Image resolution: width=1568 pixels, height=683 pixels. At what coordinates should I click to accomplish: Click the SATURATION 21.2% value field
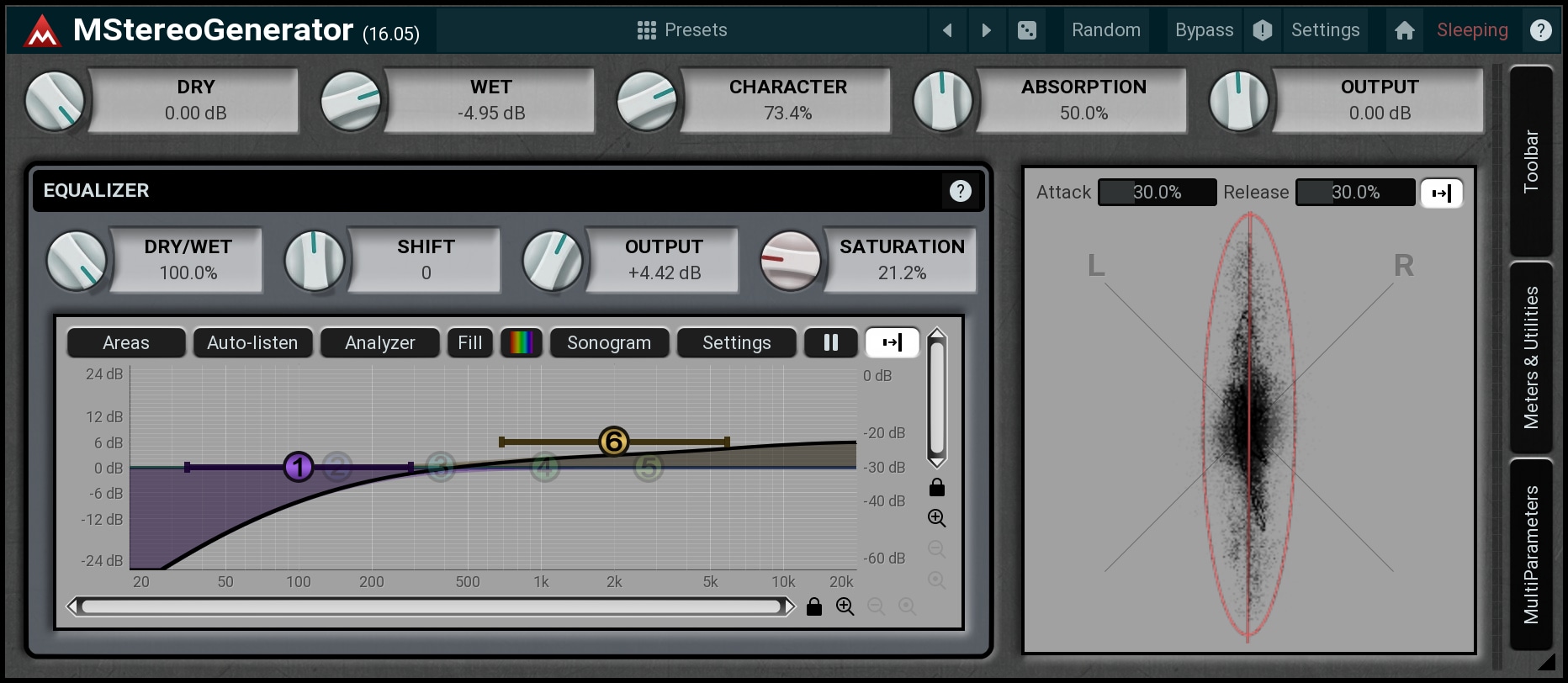(902, 261)
